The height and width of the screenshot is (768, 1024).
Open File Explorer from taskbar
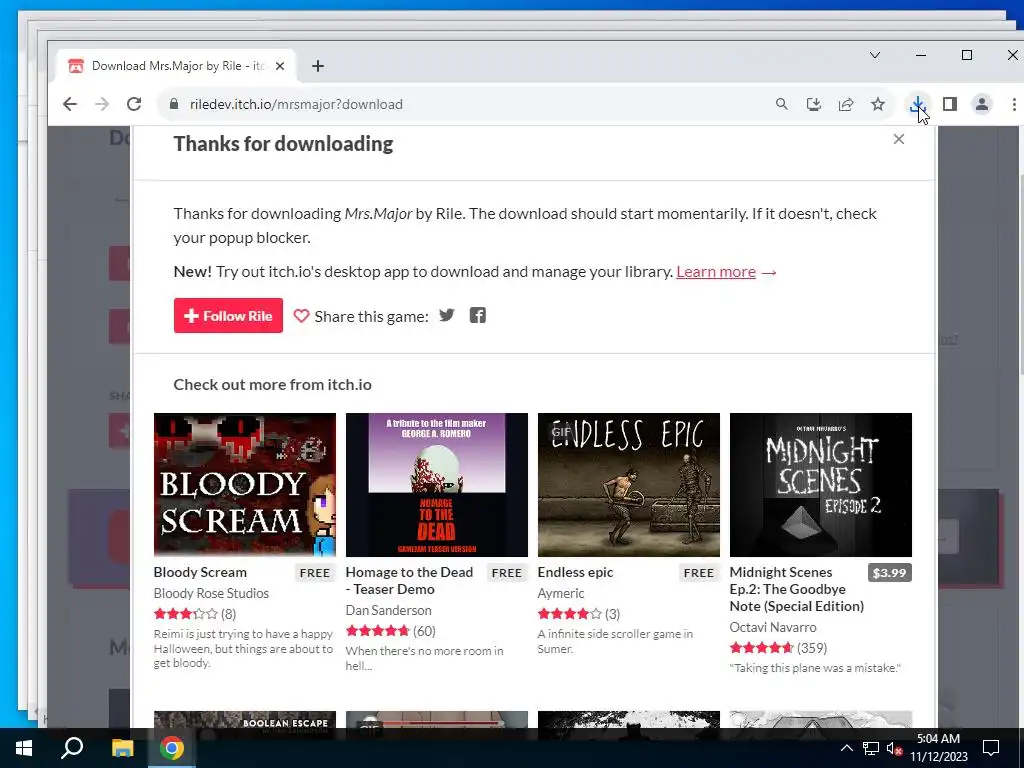pos(122,748)
